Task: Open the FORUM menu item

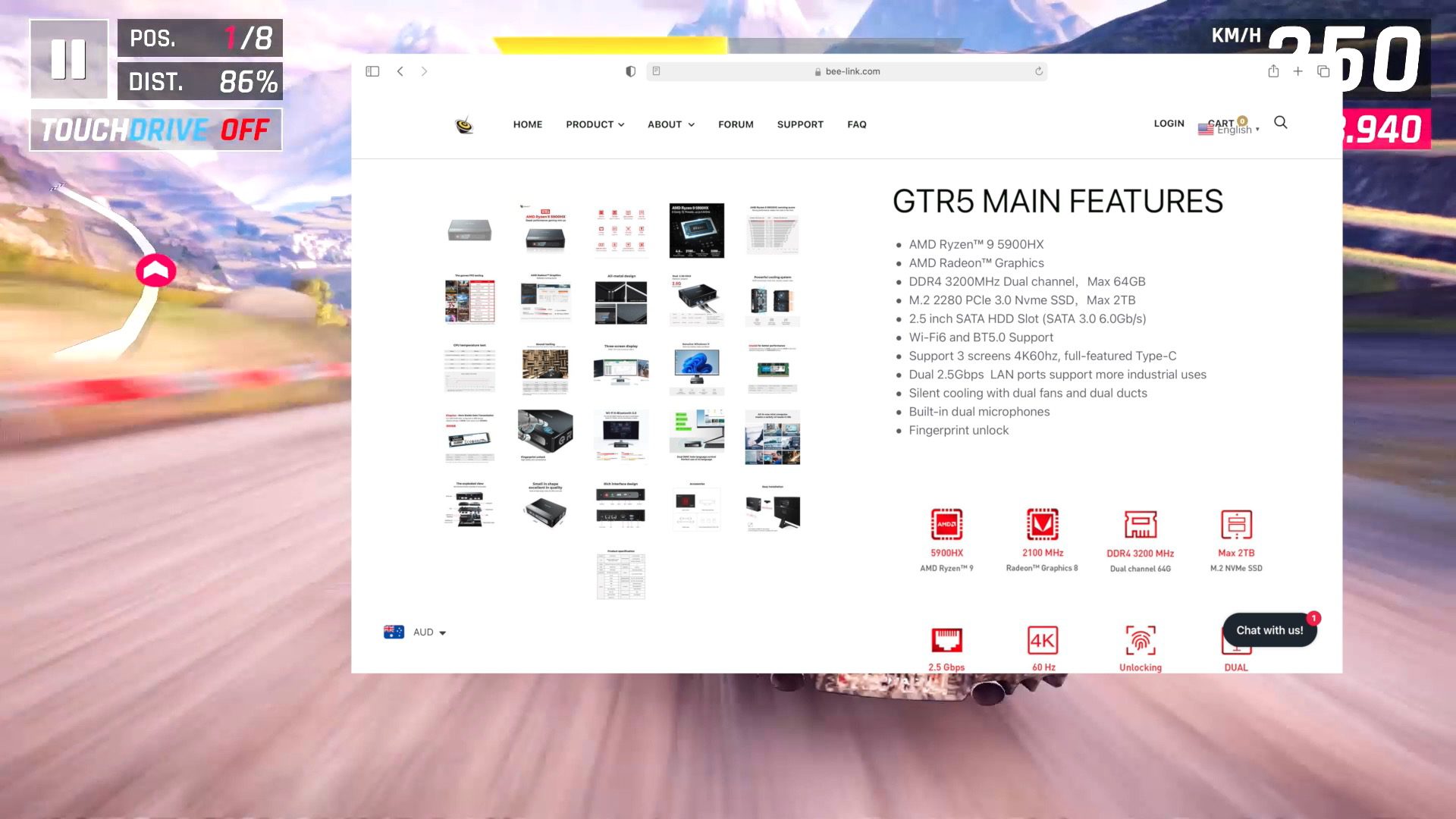Action: [736, 124]
